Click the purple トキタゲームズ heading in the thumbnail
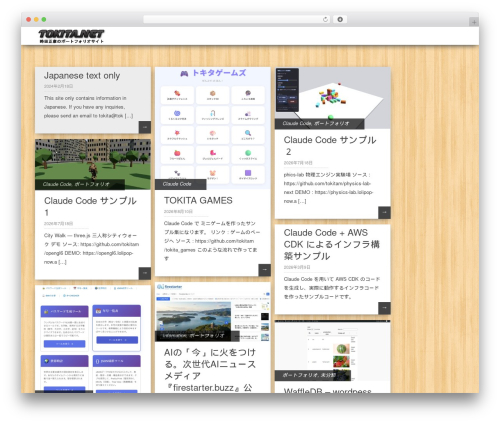The height and width of the screenshot is (423, 500). click(219, 73)
